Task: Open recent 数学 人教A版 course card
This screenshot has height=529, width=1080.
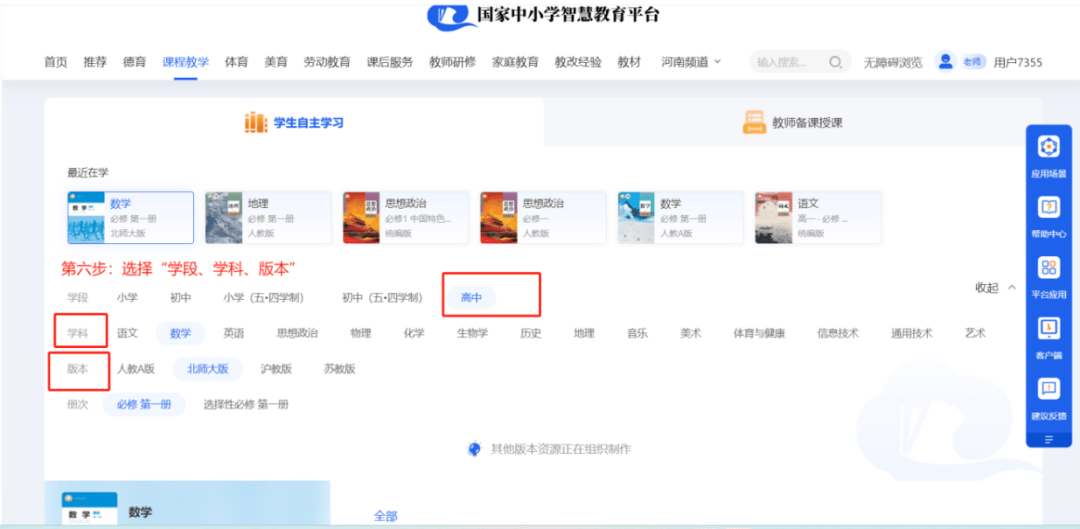Action: point(681,218)
